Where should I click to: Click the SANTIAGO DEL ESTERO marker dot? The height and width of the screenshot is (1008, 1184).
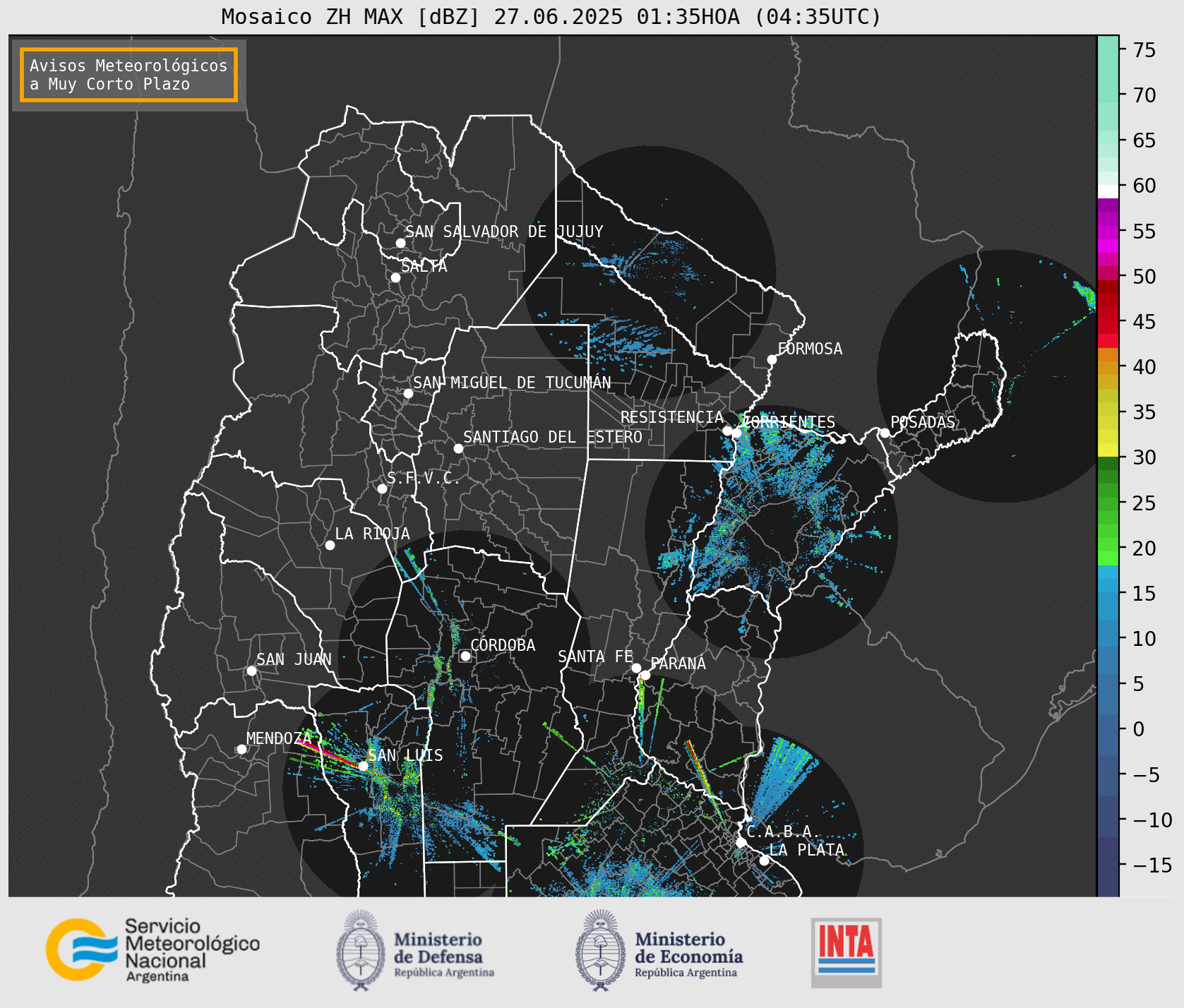click(458, 448)
